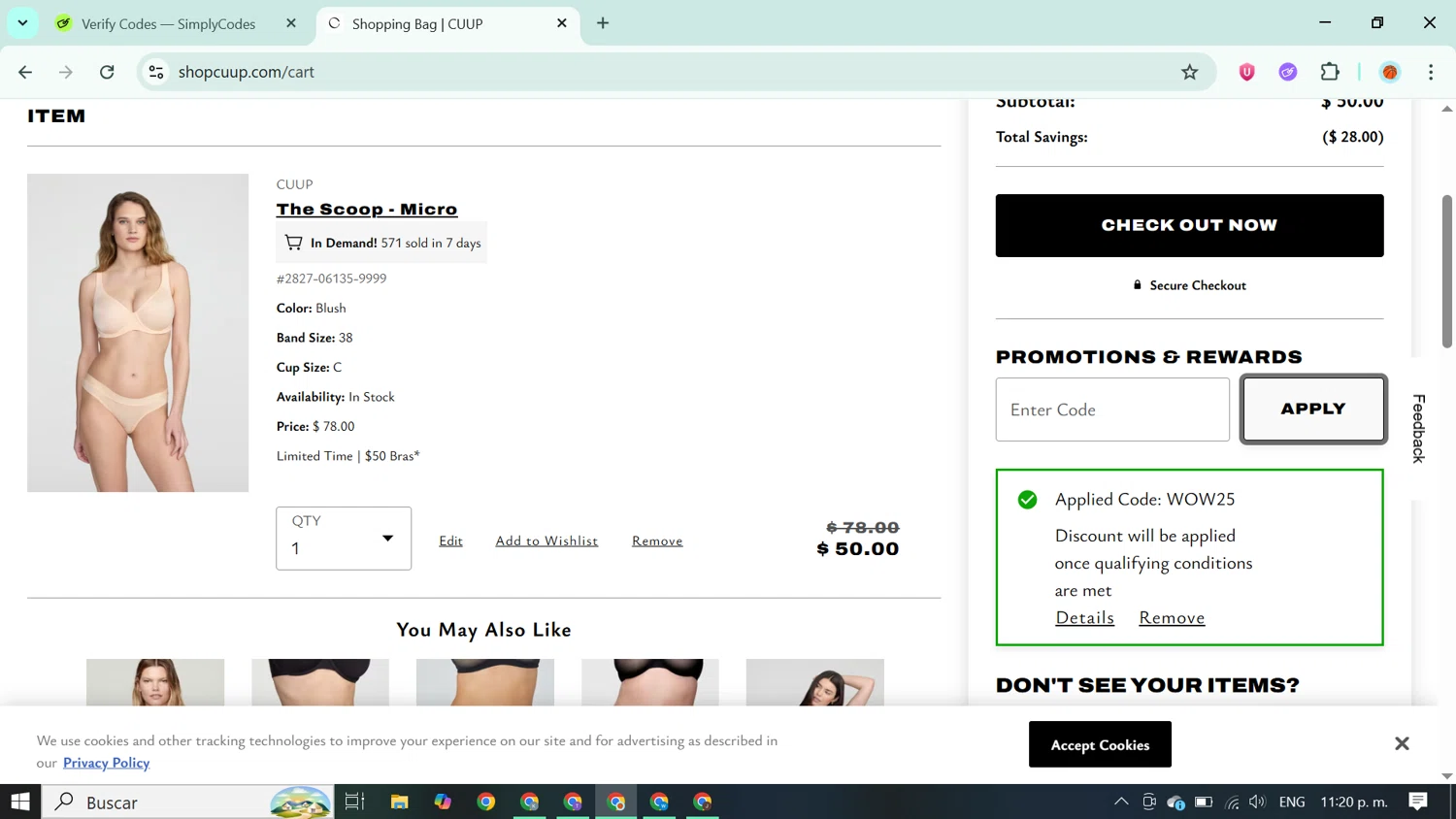Switch input language ENG indicator
This screenshot has width=1456, height=819.
(x=1292, y=802)
